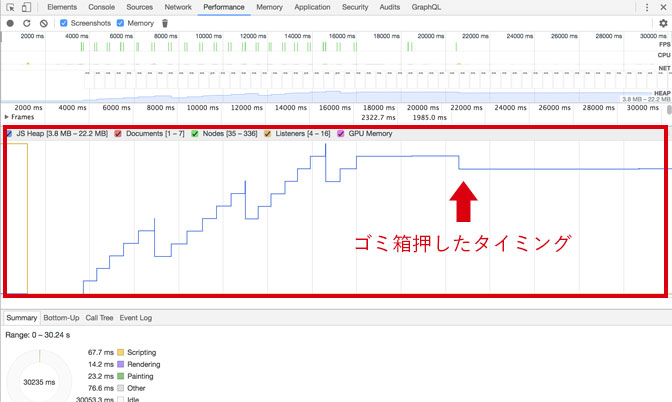The image size is (672, 402).
Task: Toggle the Memory checkbox in toolbar
Action: tap(120, 23)
